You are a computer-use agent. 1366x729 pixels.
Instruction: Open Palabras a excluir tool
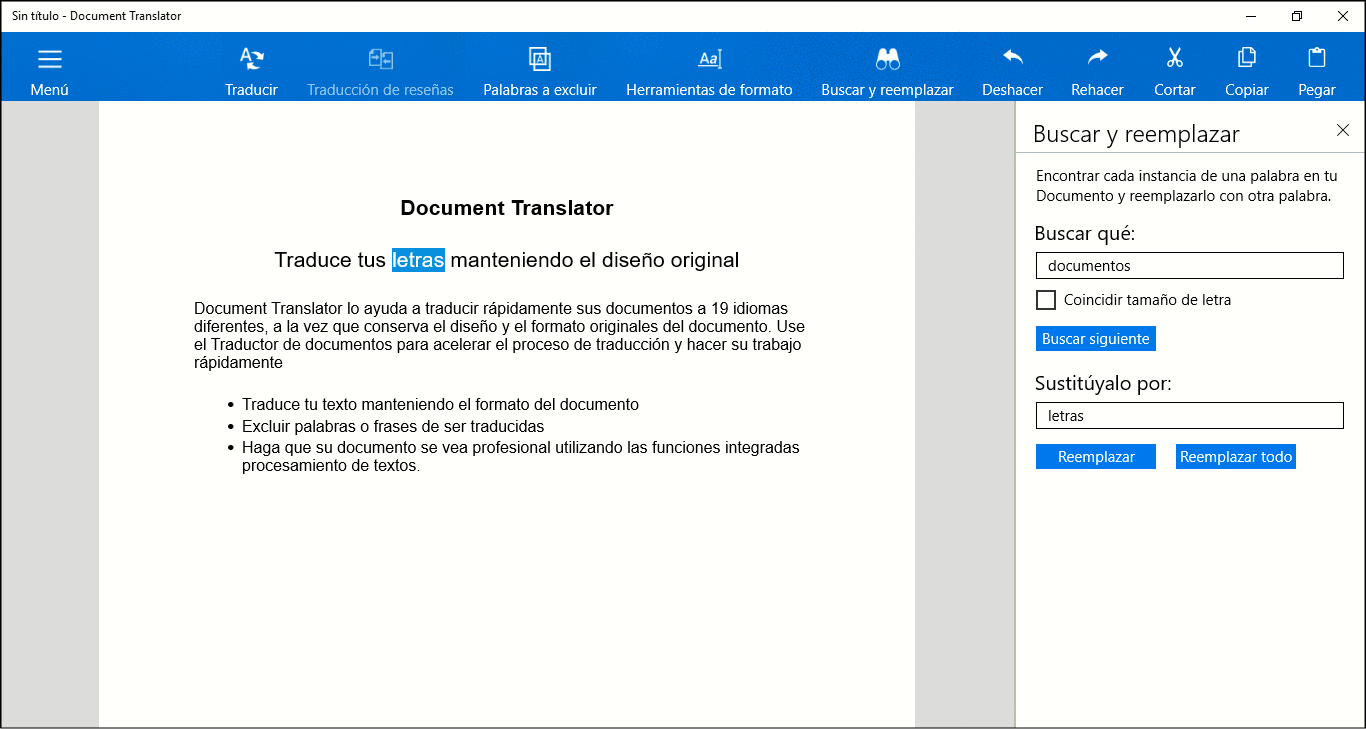coord(540,60)
